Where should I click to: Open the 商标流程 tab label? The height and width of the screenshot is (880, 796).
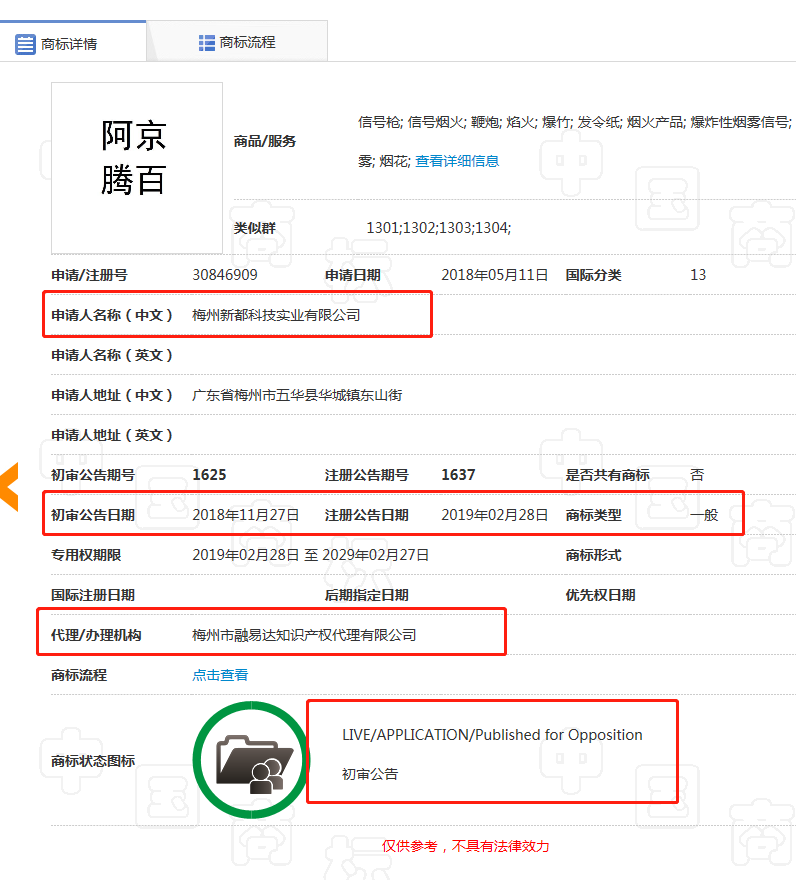click(x=247, y=42)
